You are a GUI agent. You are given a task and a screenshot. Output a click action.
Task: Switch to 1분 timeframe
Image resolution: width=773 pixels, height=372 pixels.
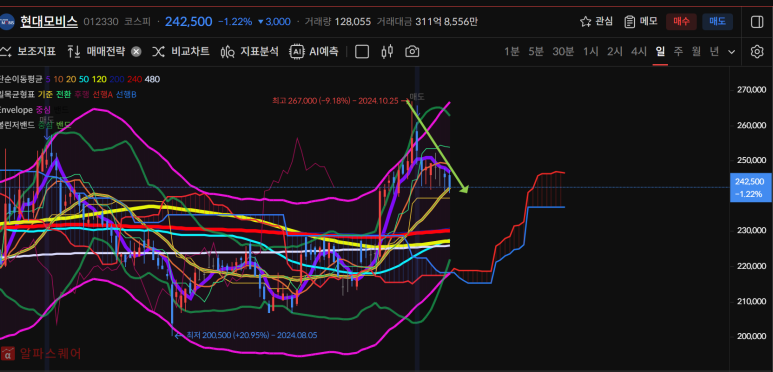[x=511, y=51]
